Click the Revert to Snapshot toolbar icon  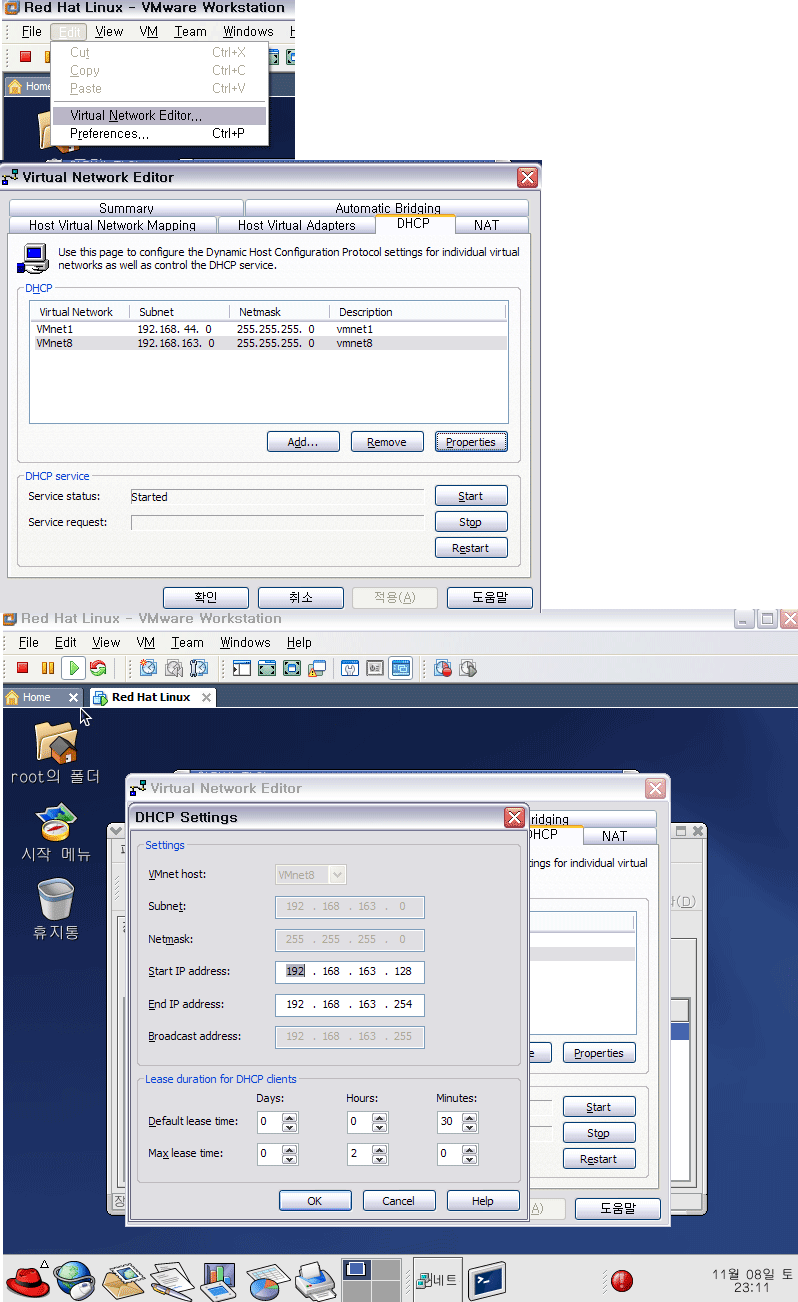(174, 668)
